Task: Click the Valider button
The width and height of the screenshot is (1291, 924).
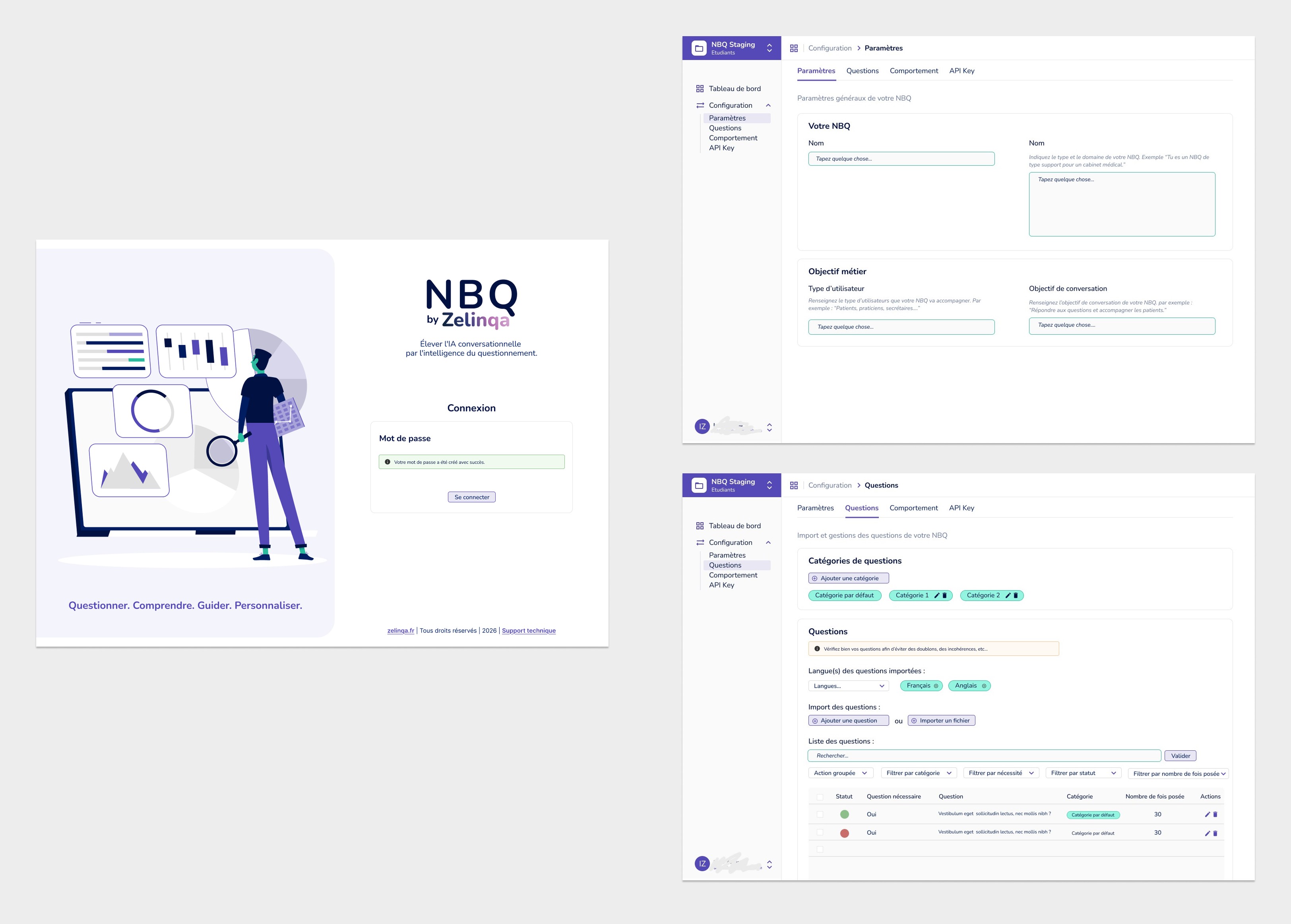Action: click(1180, 755)
